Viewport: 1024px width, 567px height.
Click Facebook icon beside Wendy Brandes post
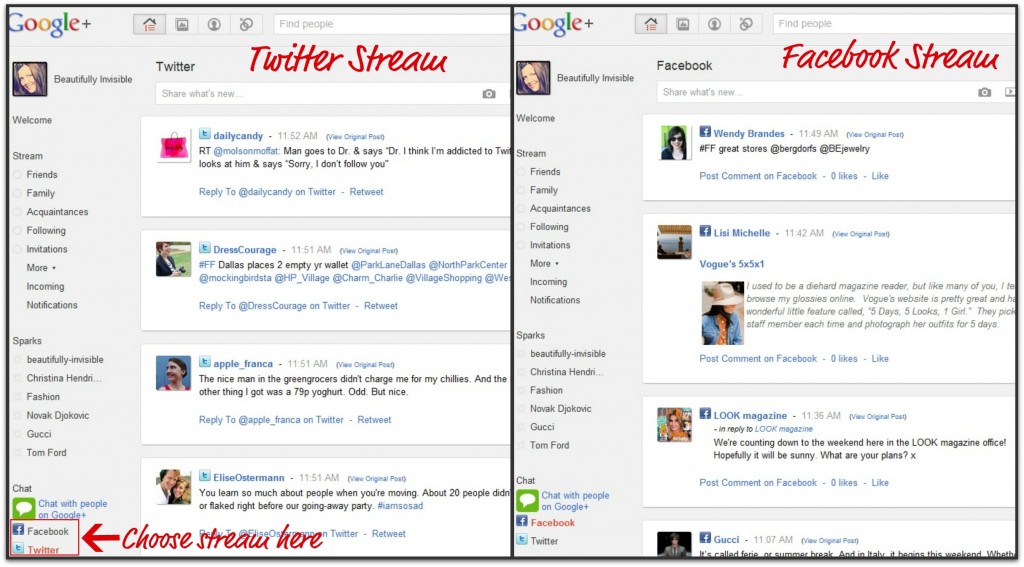pos(705,132)
